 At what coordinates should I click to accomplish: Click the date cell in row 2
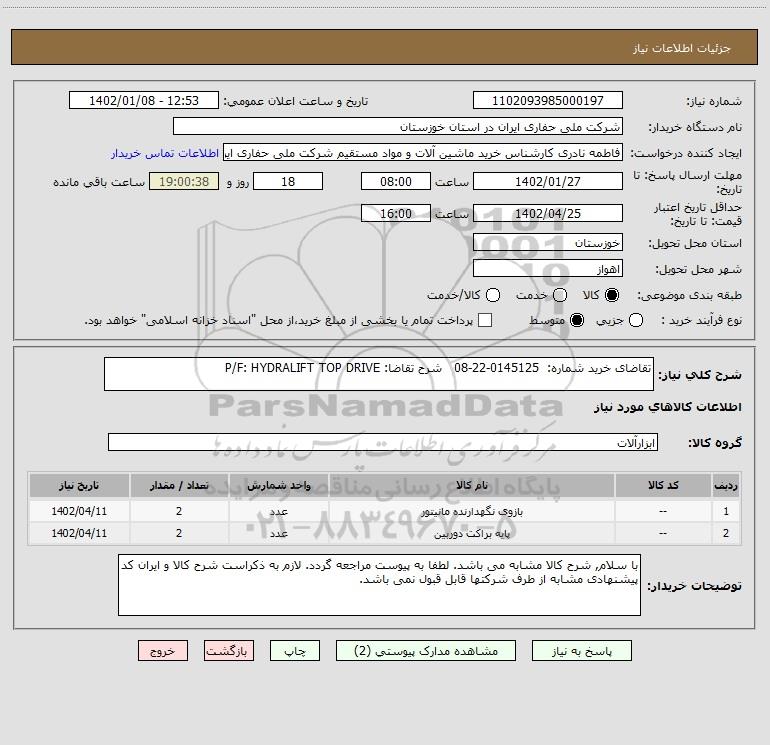pyautogui.click(x=79, y=533)
